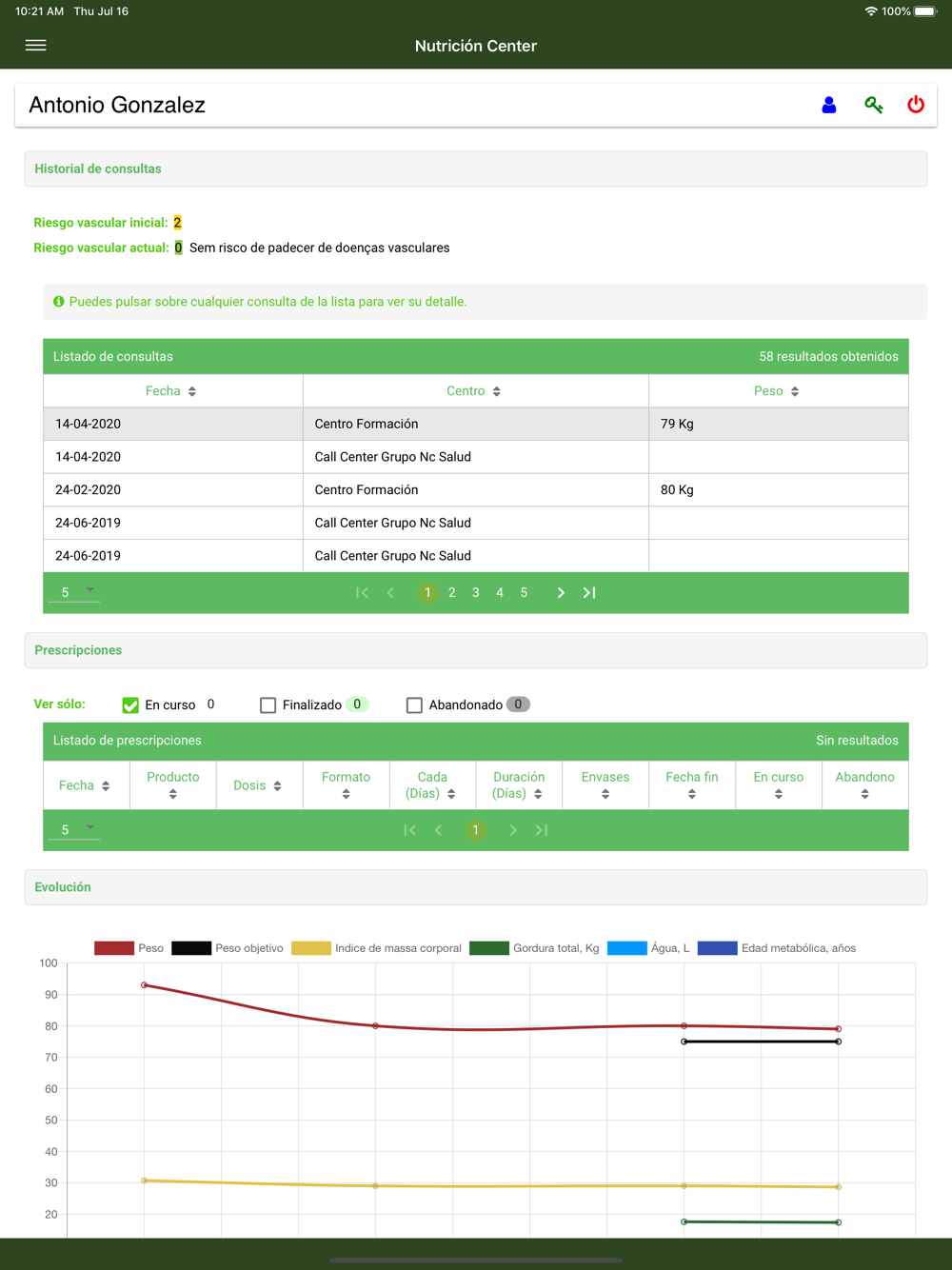Open rows-per-page dropdown in prescripciones list
Image resolution: width=952 pixels, height=1270 pixels.
coord(76,830)
